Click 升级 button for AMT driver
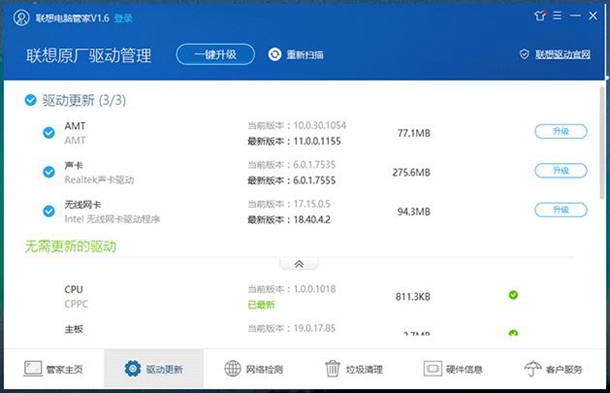This screenshot has height=393, width=610. (561, 132)
